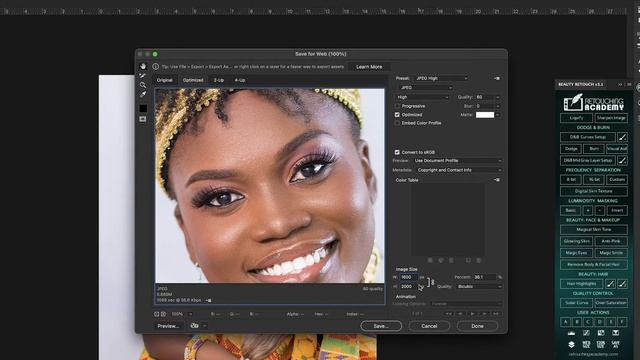
Task: Select the Eyedropper tool in Save for Web
Action: click(x=143, y=94)
